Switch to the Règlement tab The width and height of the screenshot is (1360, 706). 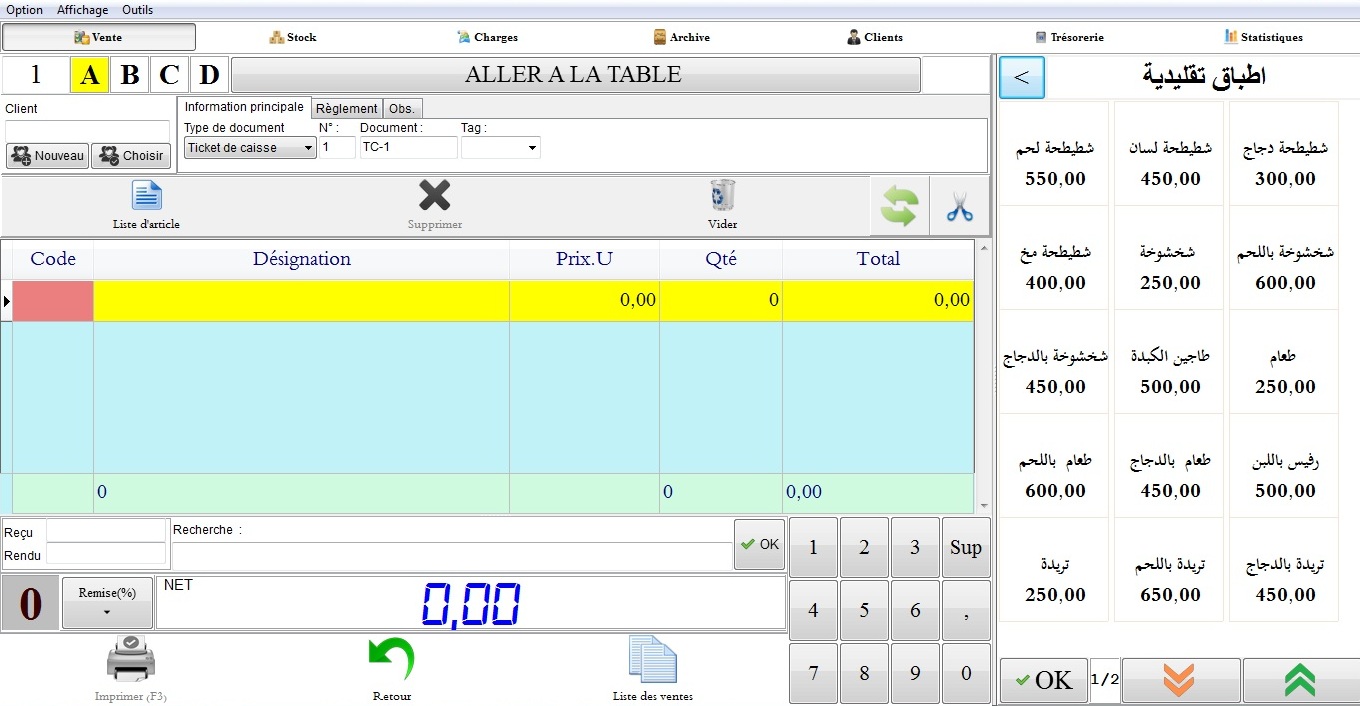tap(346, 108)
